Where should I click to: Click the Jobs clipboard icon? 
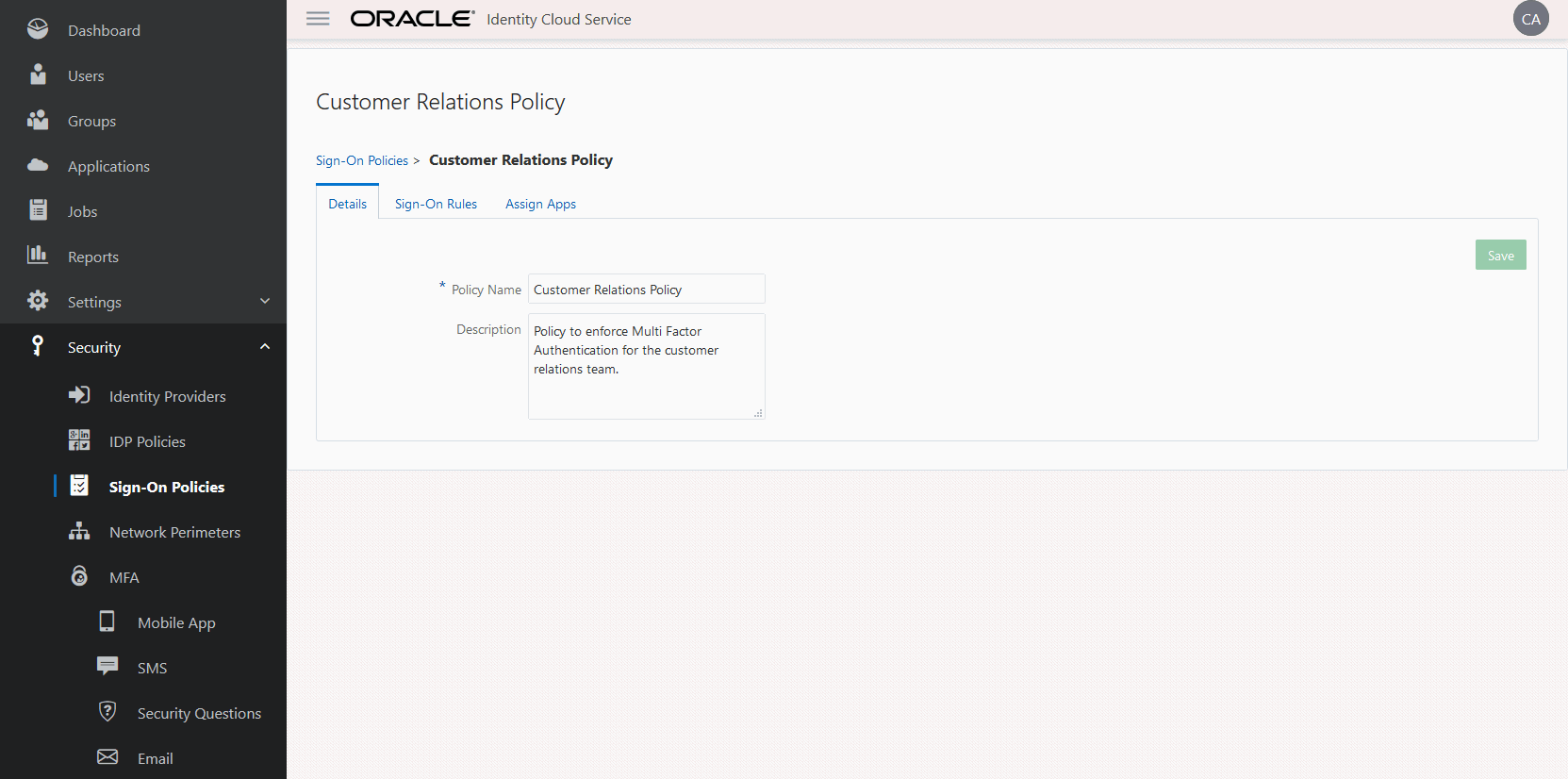(38, 210)
